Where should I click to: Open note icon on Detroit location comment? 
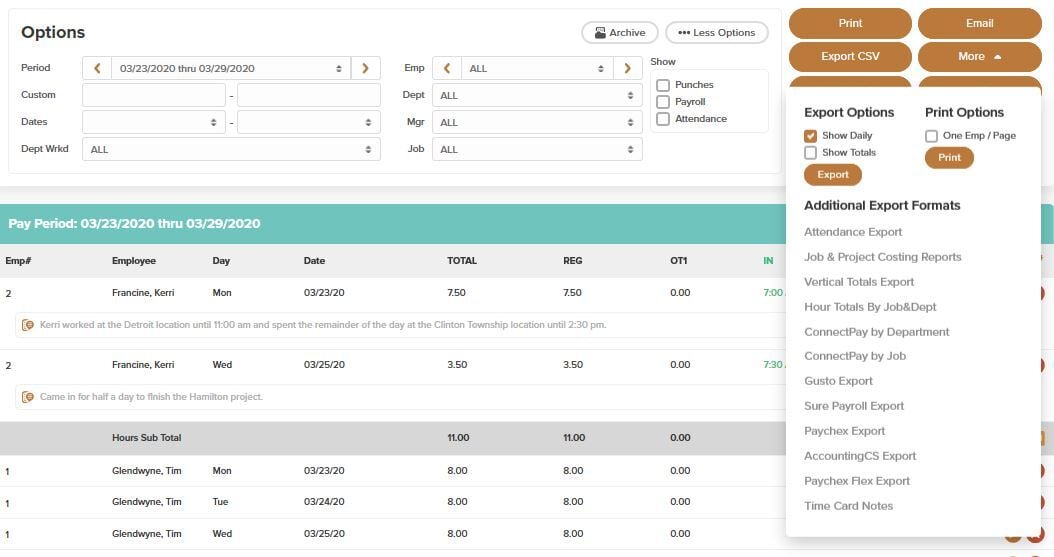[x=29, y=325]
